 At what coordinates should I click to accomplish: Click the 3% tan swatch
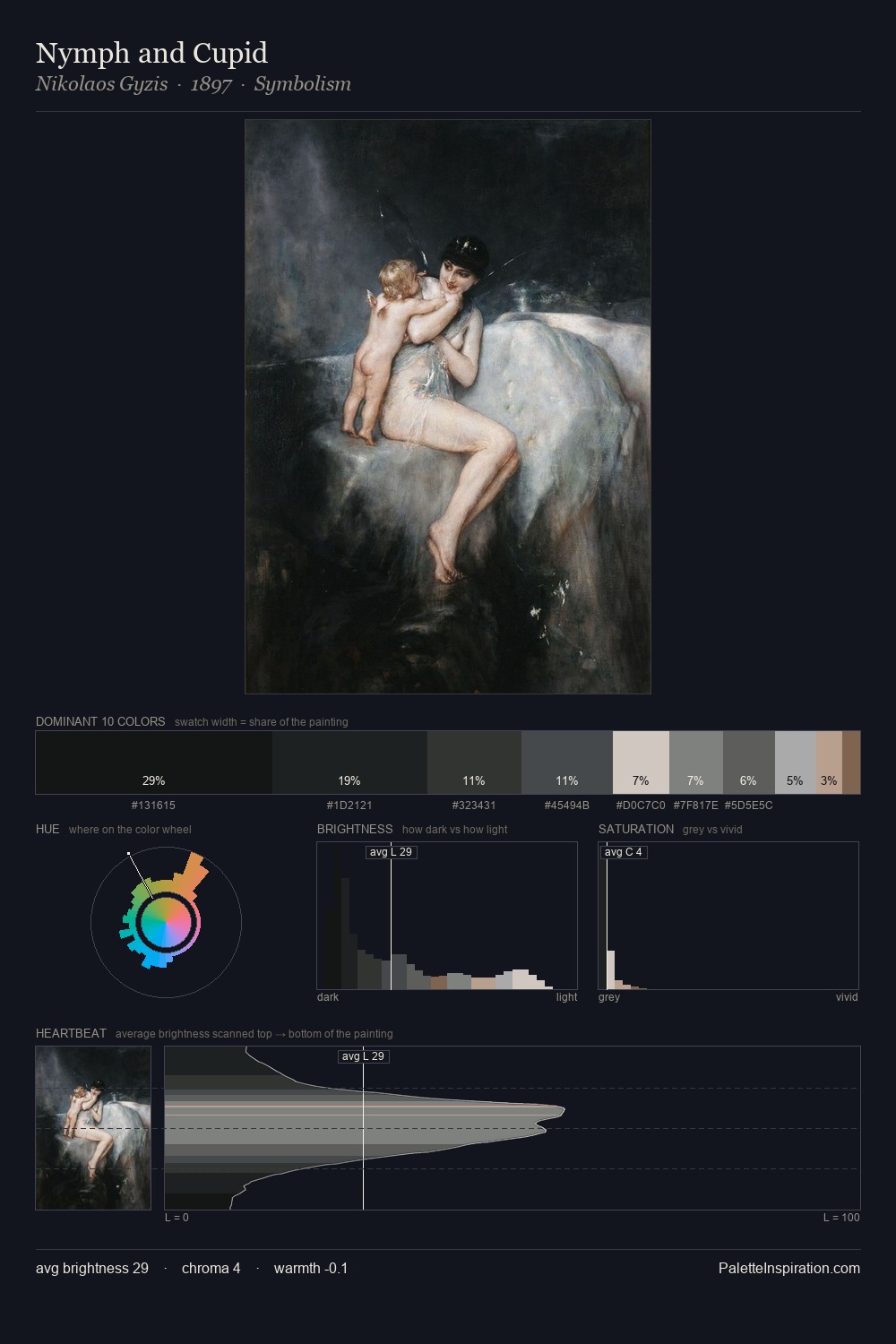click(829, 762)
